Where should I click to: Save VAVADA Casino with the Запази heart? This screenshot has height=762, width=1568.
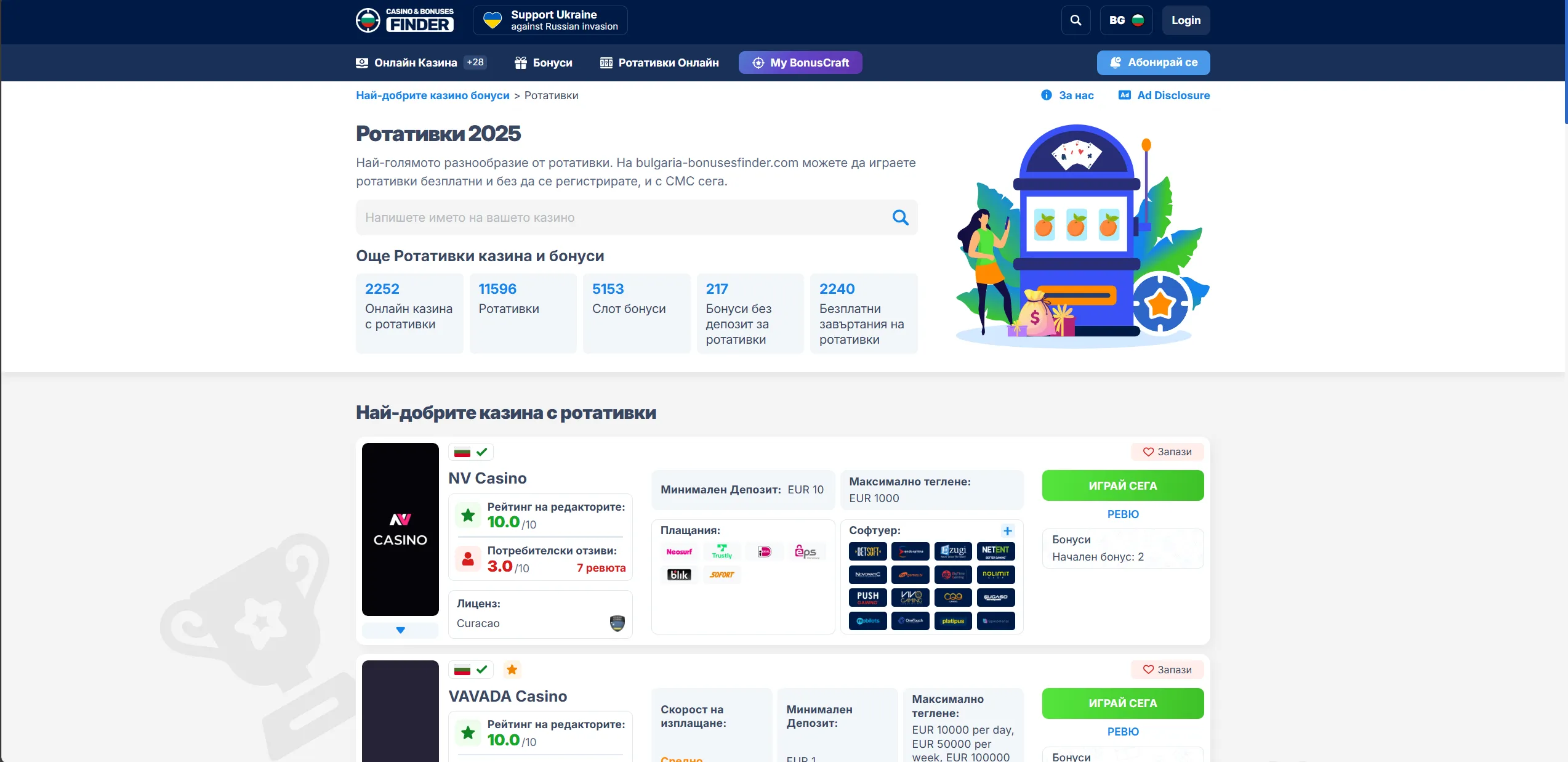1167,670
